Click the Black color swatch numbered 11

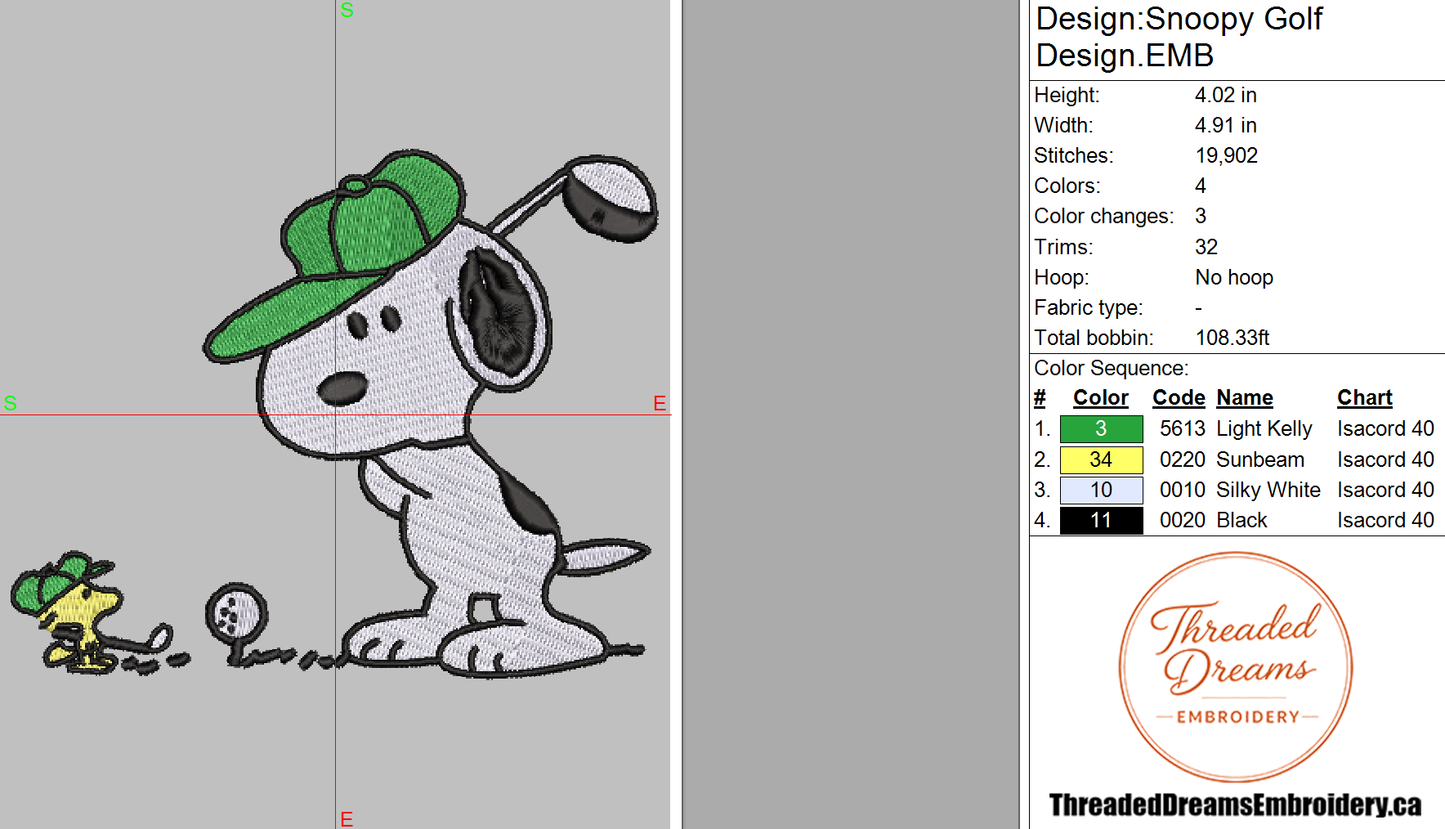pos(1101,520)
